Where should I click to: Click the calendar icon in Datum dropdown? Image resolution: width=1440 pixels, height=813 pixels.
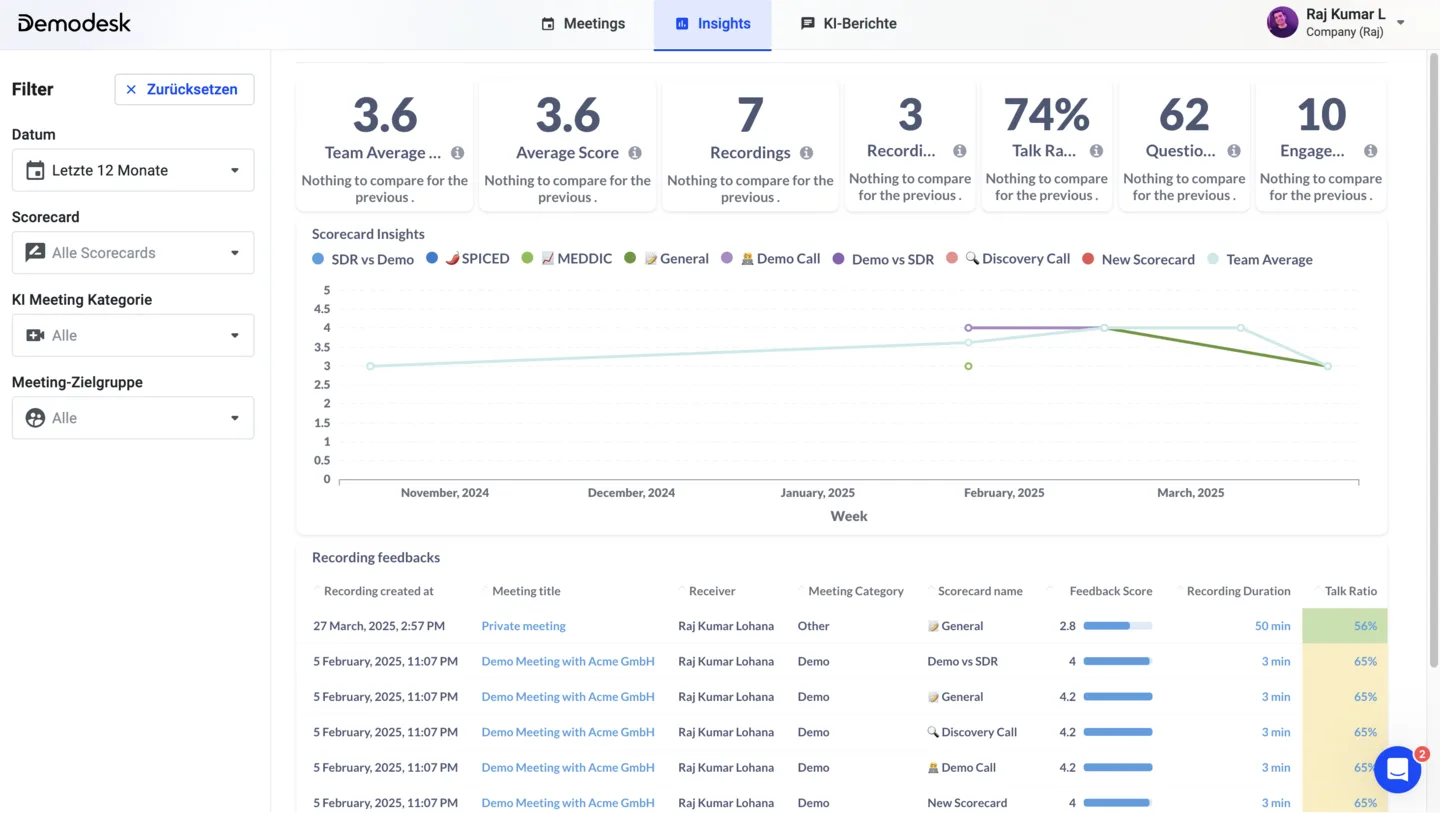[x=35, y=170]
